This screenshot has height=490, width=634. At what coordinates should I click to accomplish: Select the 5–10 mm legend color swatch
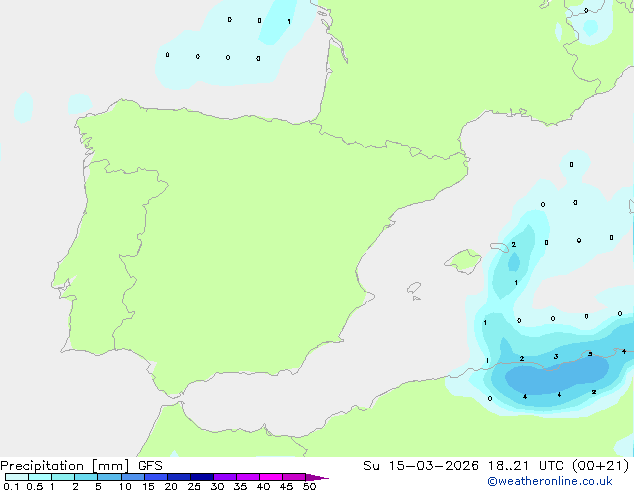point(110,477)
